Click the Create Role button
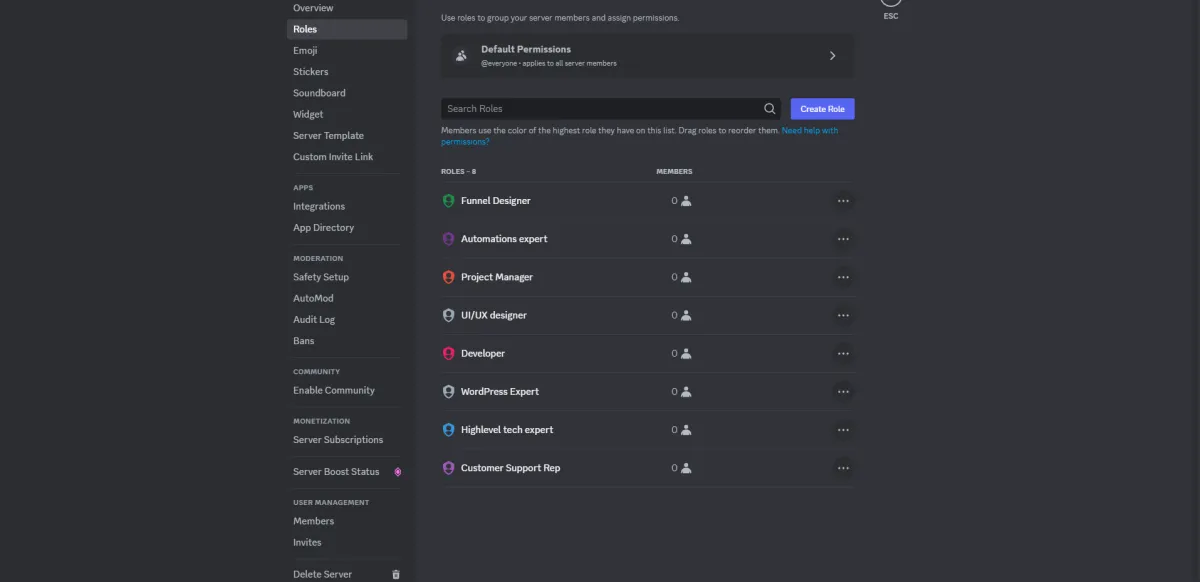 click(822, 109)
